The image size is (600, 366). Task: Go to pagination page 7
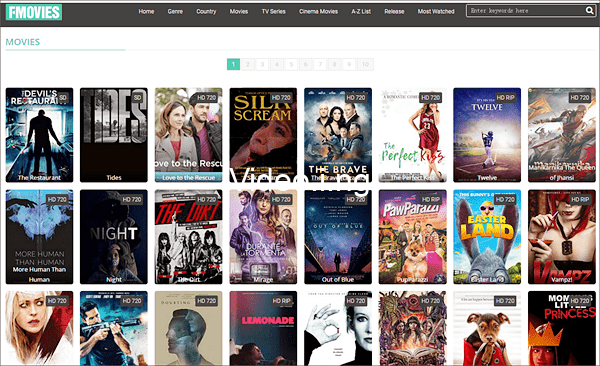pyautogui.click(x=320, y=64)
